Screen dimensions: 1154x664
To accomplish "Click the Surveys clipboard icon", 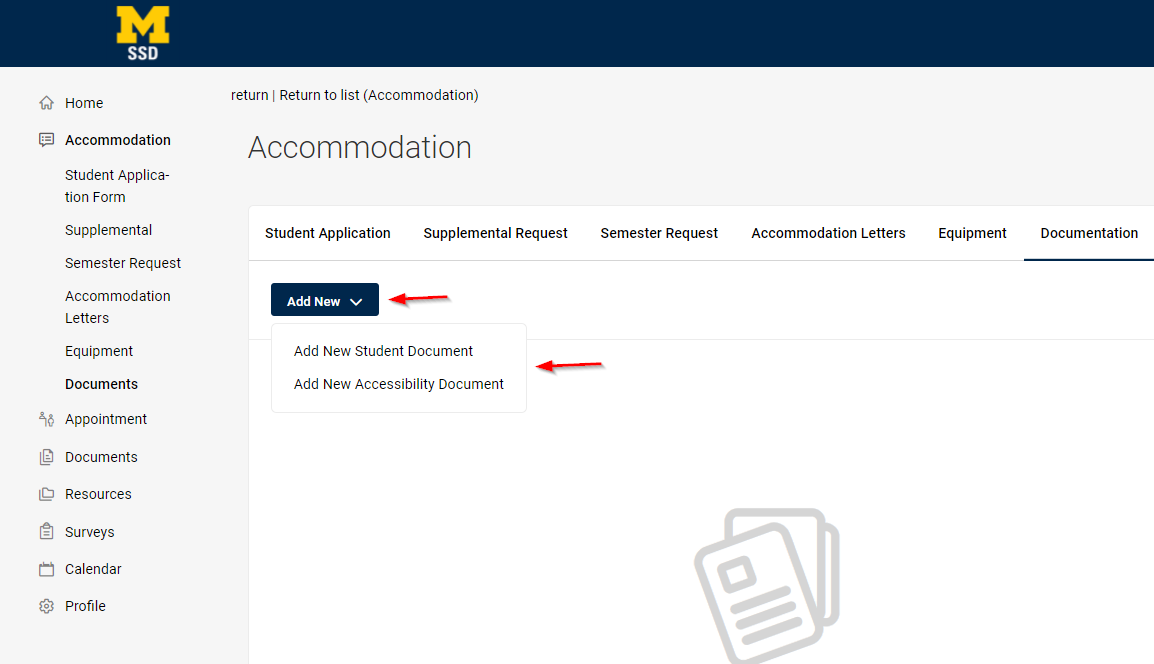I will [46, 532].
